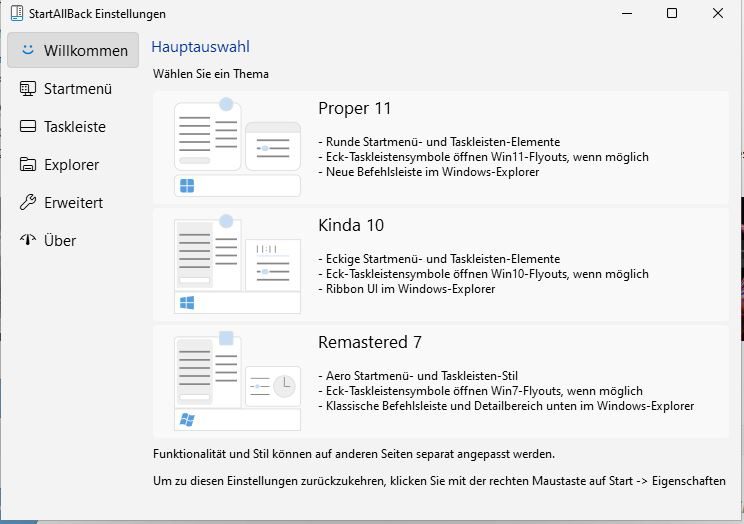
Task: Click 'Ribbon UI im Windows-Explorer' line
Action: [x=407, y=289]
